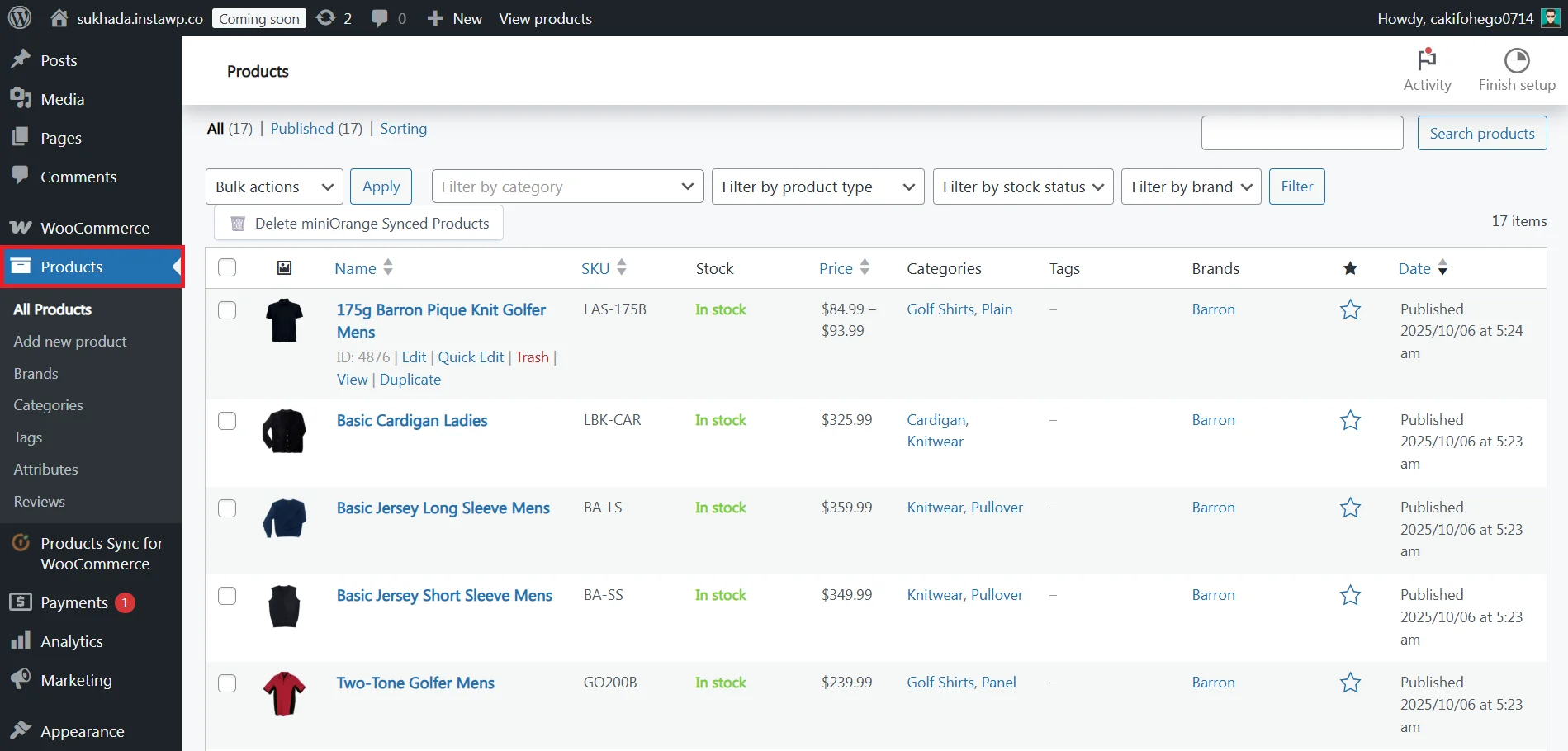Check the checkbox for 175g Barron Pique Knit
1568x751 pixels.
tap(227, 310)
